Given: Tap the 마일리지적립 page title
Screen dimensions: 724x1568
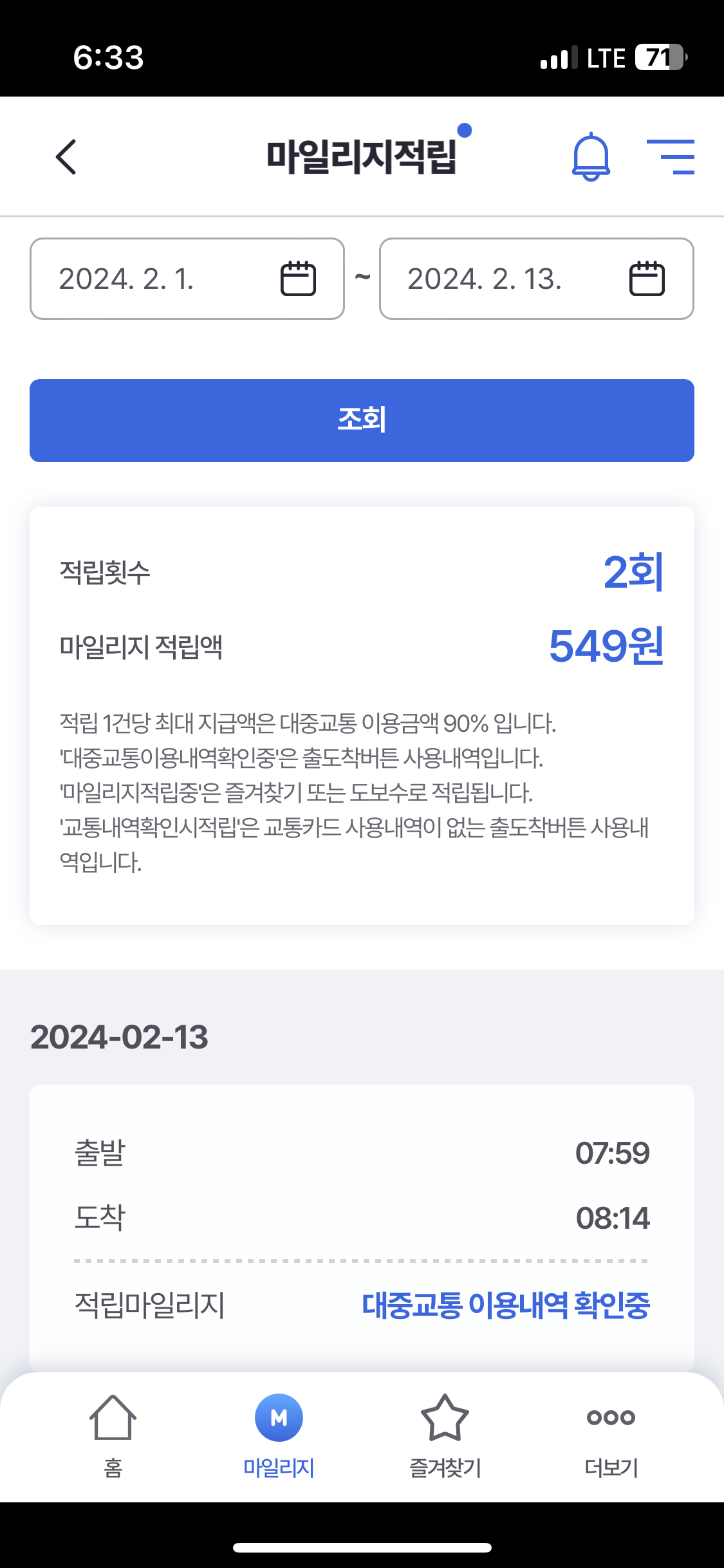Looking at the screenshot, I should tap(362, 157).
